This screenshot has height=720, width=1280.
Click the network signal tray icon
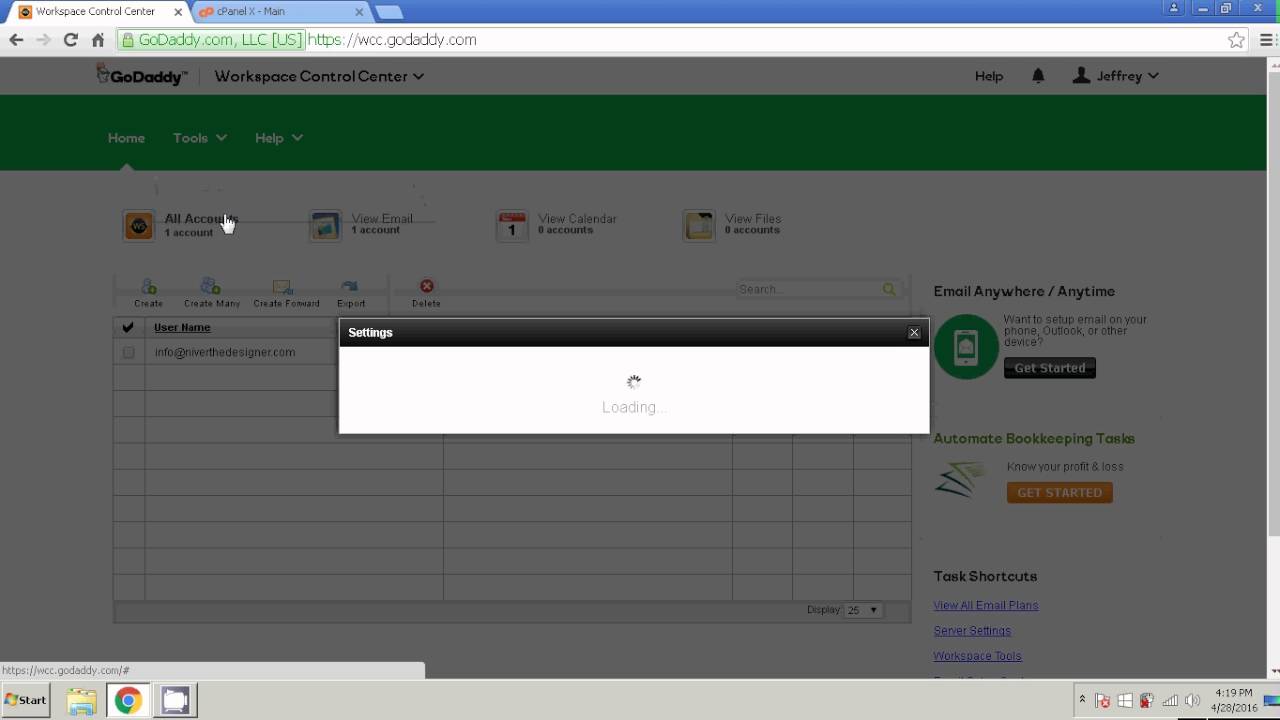point(1170,701)
